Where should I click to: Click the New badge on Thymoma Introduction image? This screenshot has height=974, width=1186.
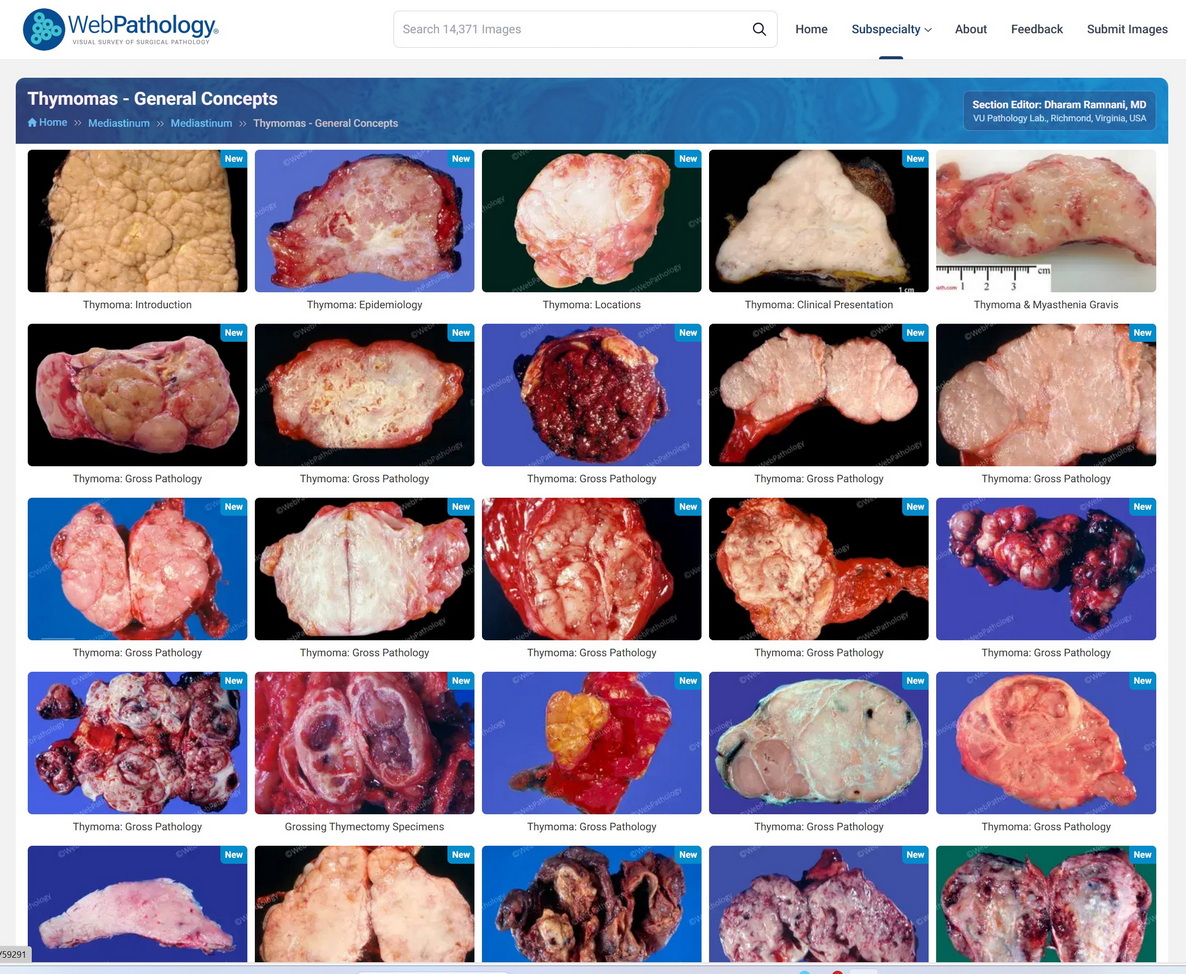233,158
